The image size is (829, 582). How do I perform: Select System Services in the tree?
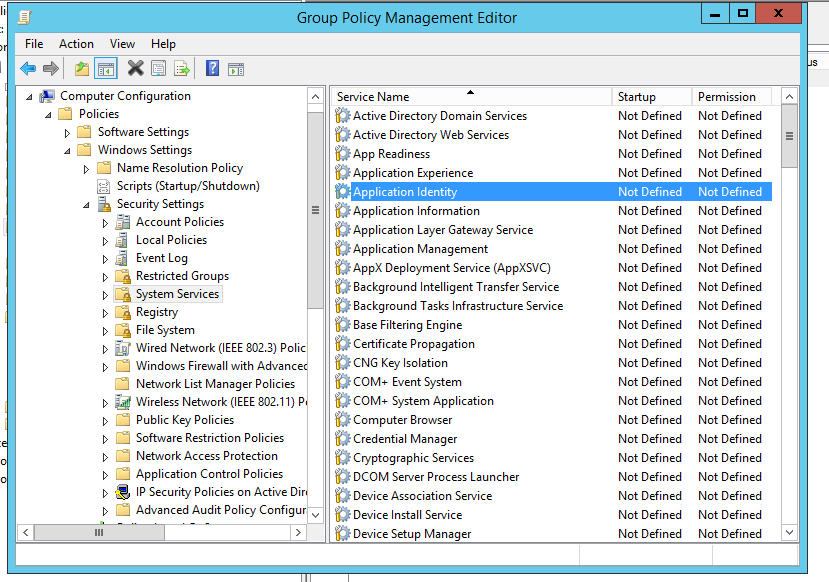[177, 294]
